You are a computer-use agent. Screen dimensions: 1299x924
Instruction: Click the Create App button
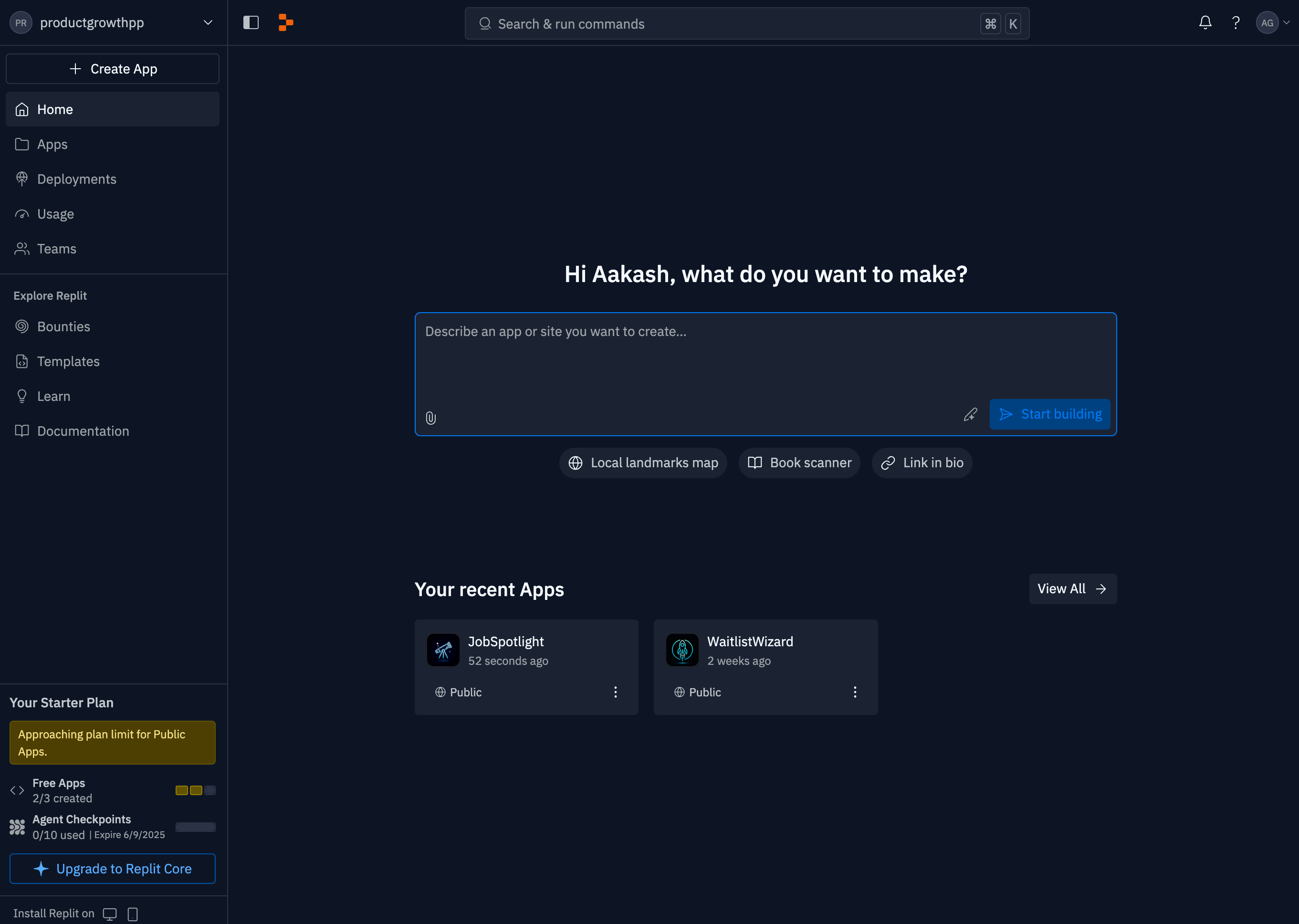tap(112, 68)
